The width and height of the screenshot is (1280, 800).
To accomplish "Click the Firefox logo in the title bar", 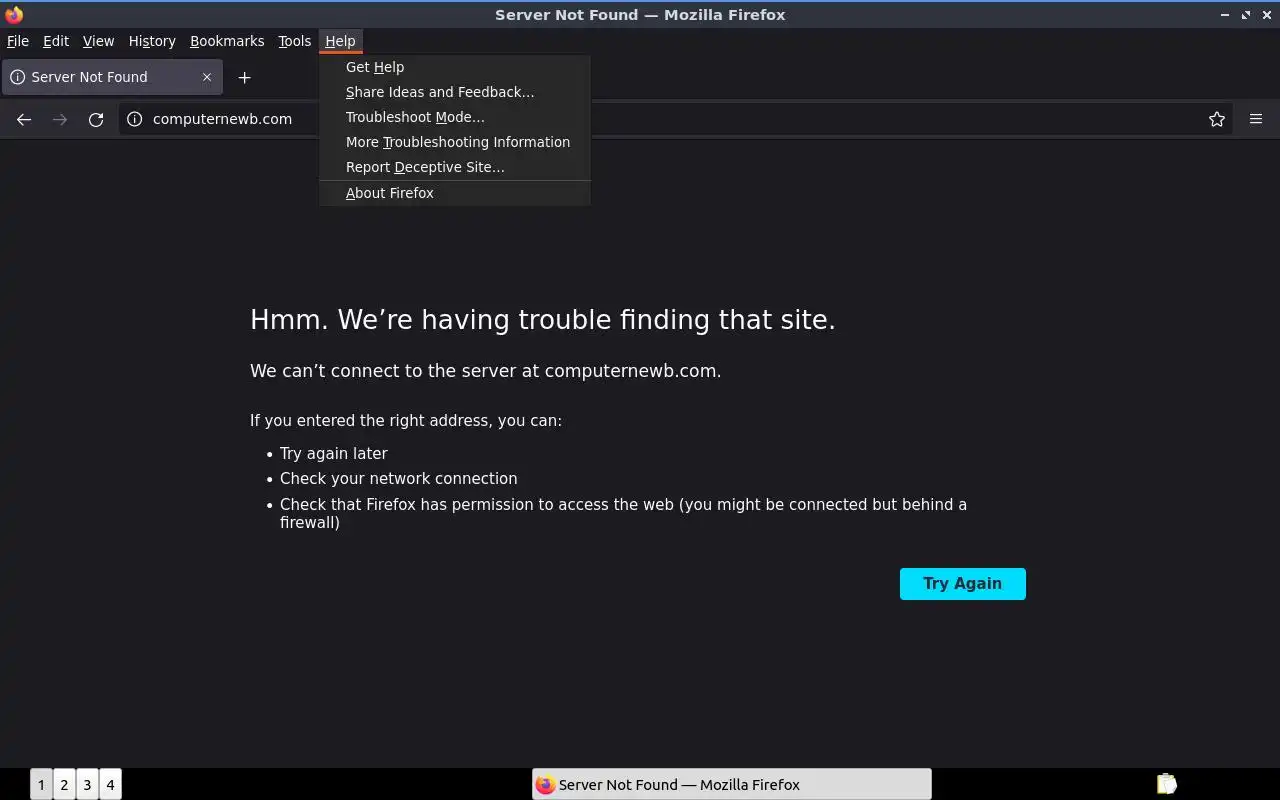I will 14,14.
